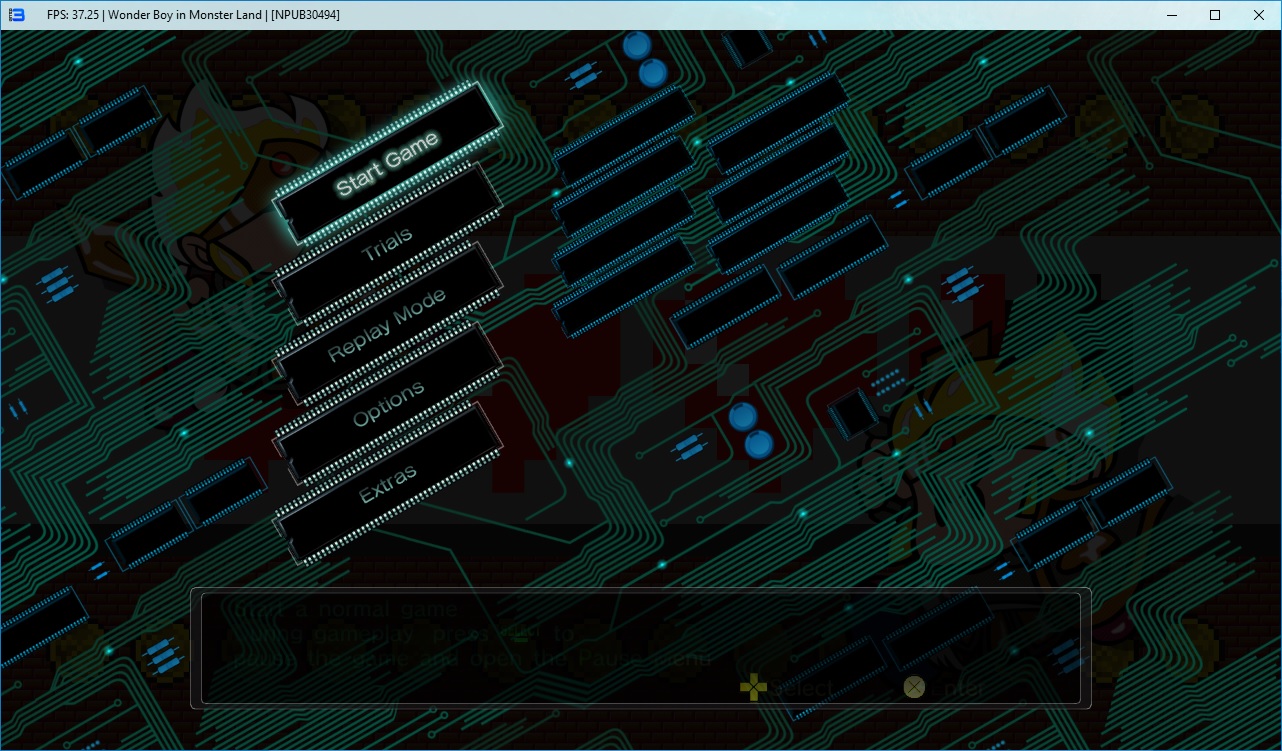Maximize the emulator window

[x=1215, y=15]
